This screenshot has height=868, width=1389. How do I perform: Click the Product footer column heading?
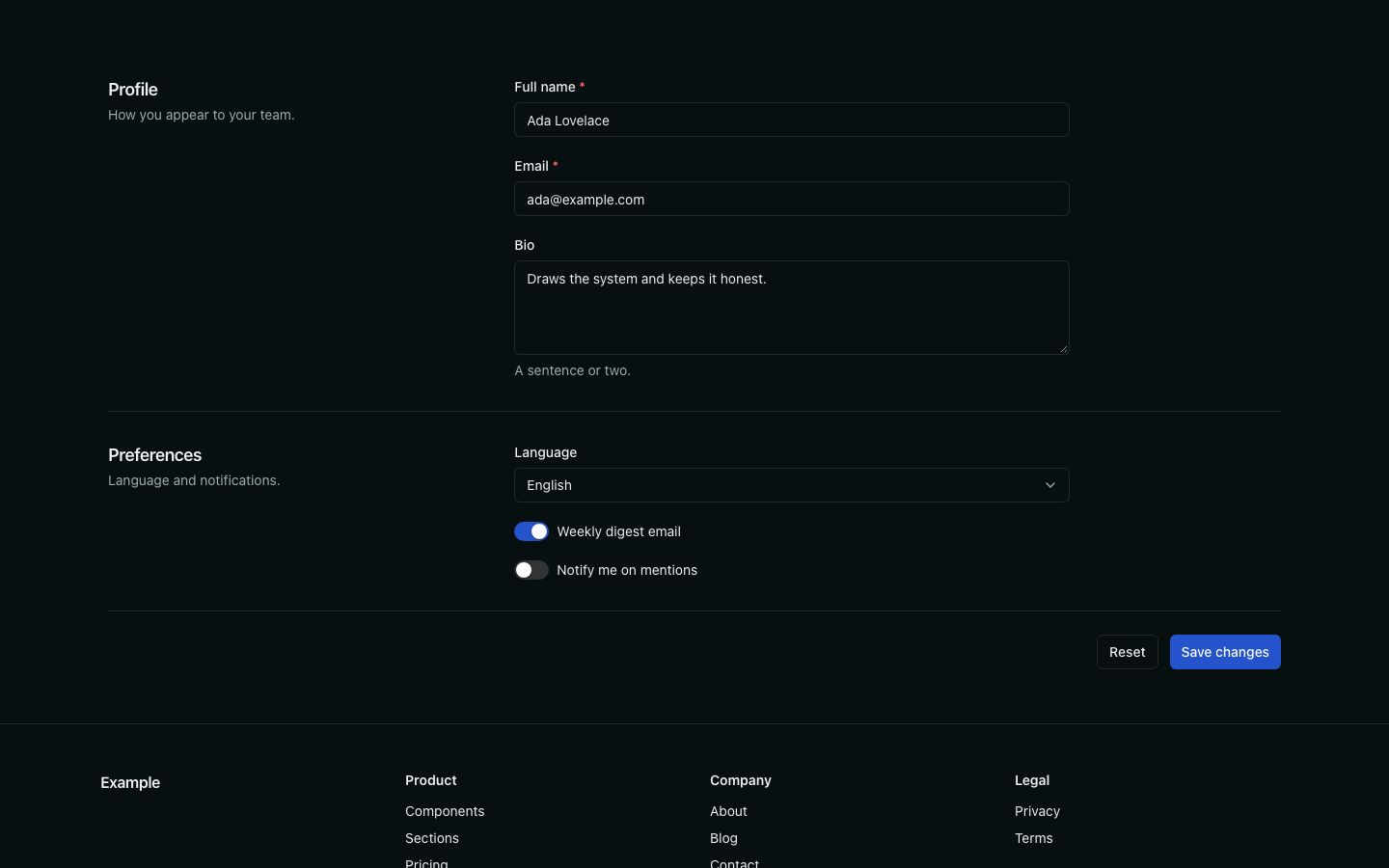430,780
